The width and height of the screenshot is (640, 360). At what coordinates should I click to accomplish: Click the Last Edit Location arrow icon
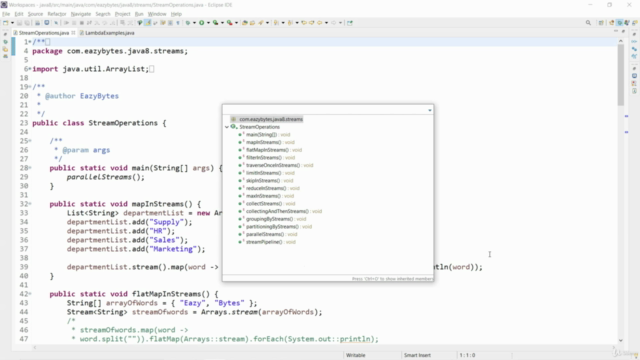304,23
